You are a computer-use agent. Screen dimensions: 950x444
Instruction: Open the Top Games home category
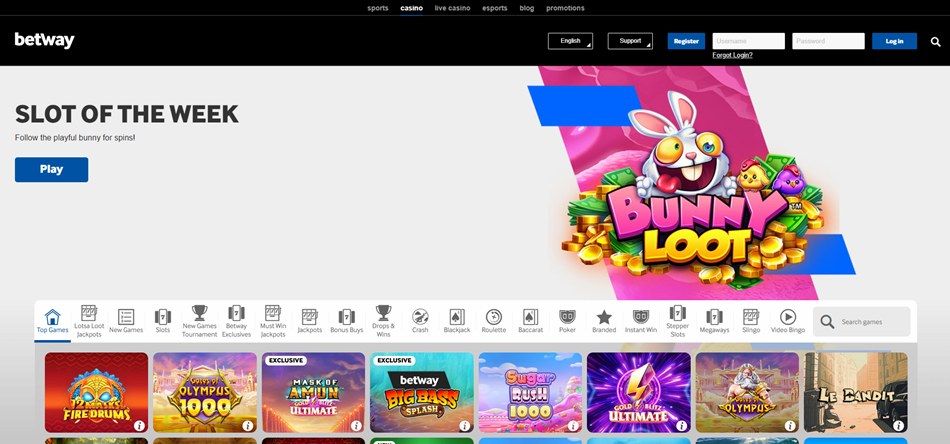[x=53, y=321]
